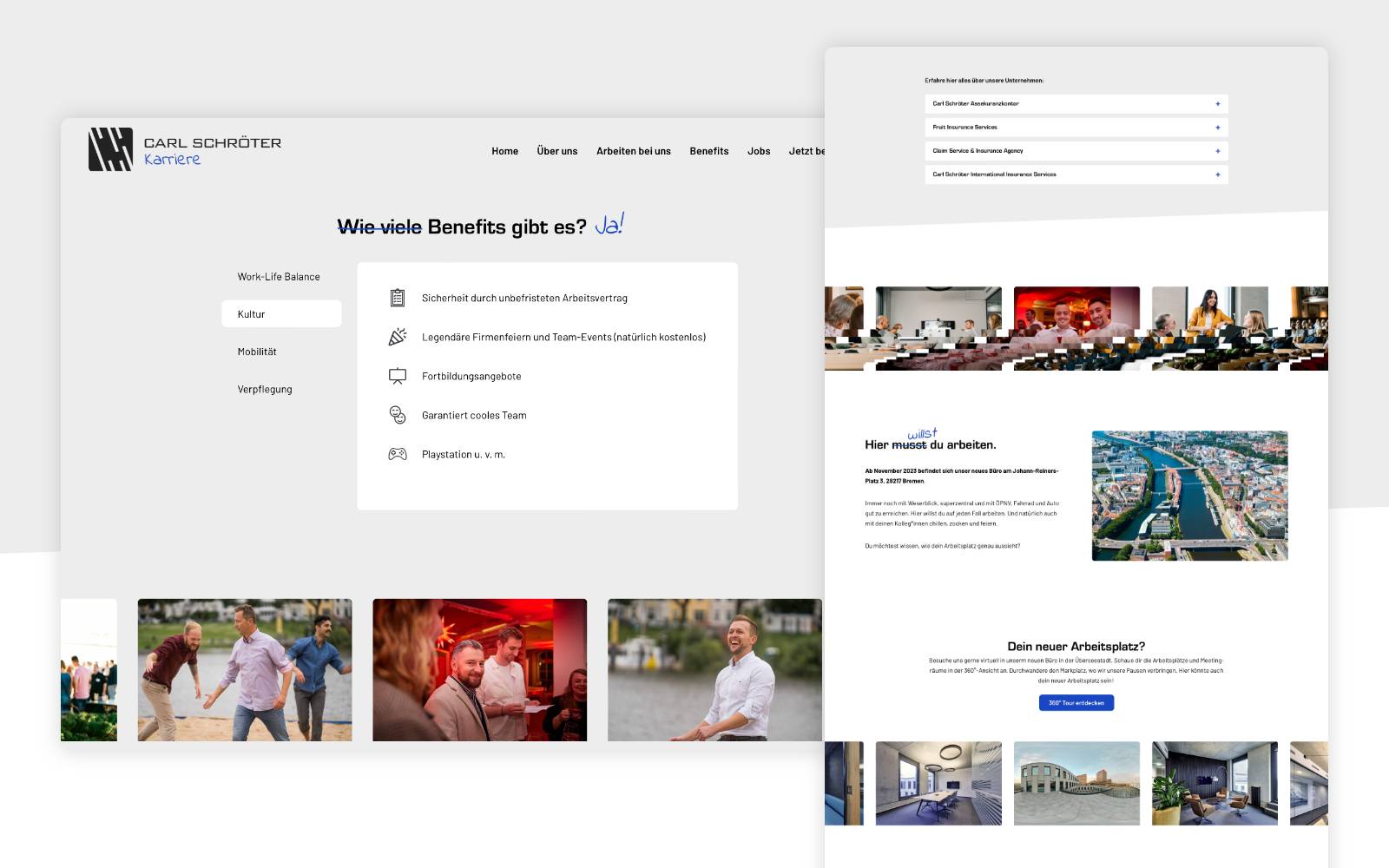Open the Über uns menu item
Viewport: 1389px width, 868px height.
tap(556, 151)
